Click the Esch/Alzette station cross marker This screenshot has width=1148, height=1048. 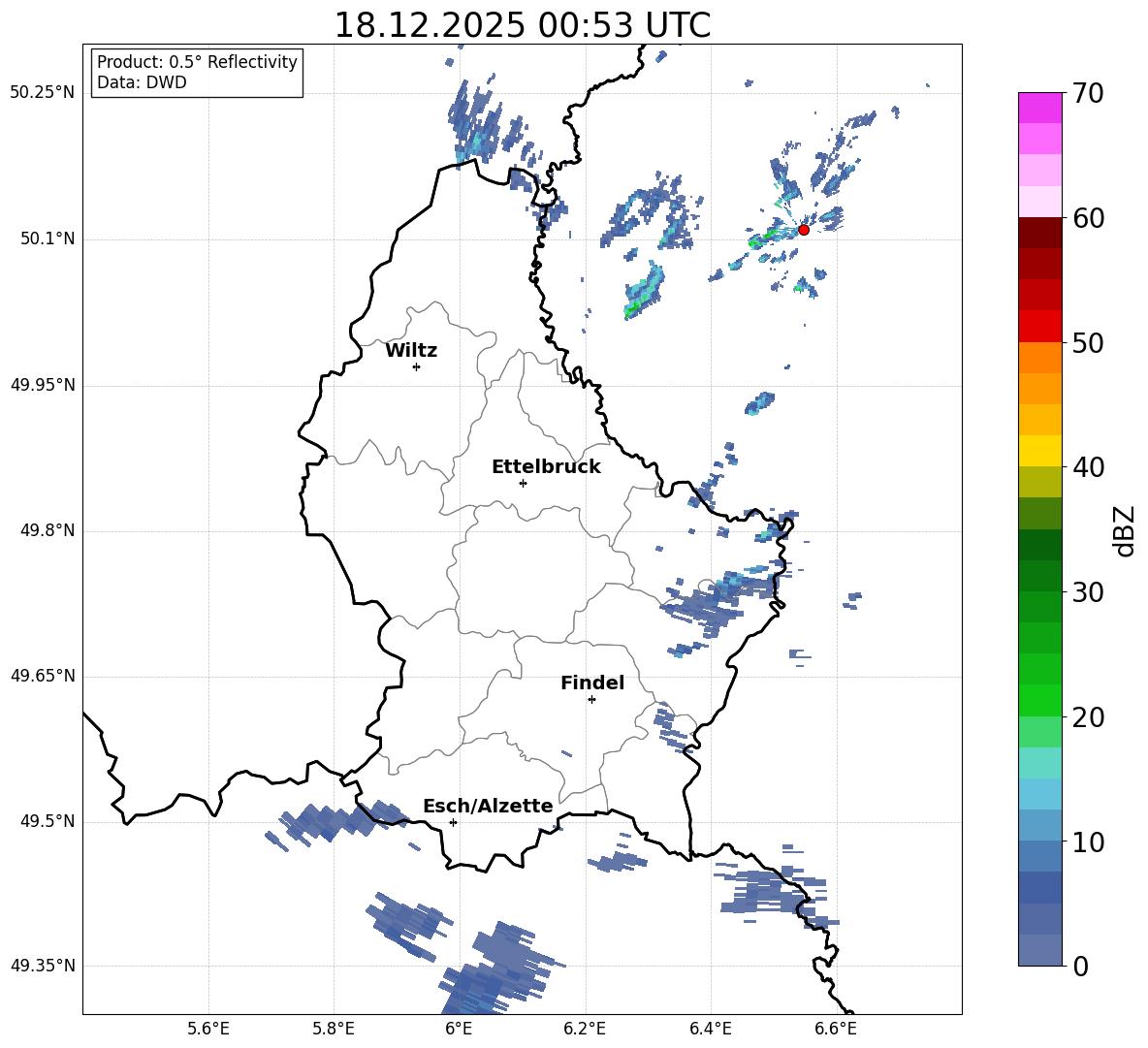(453, 822)
